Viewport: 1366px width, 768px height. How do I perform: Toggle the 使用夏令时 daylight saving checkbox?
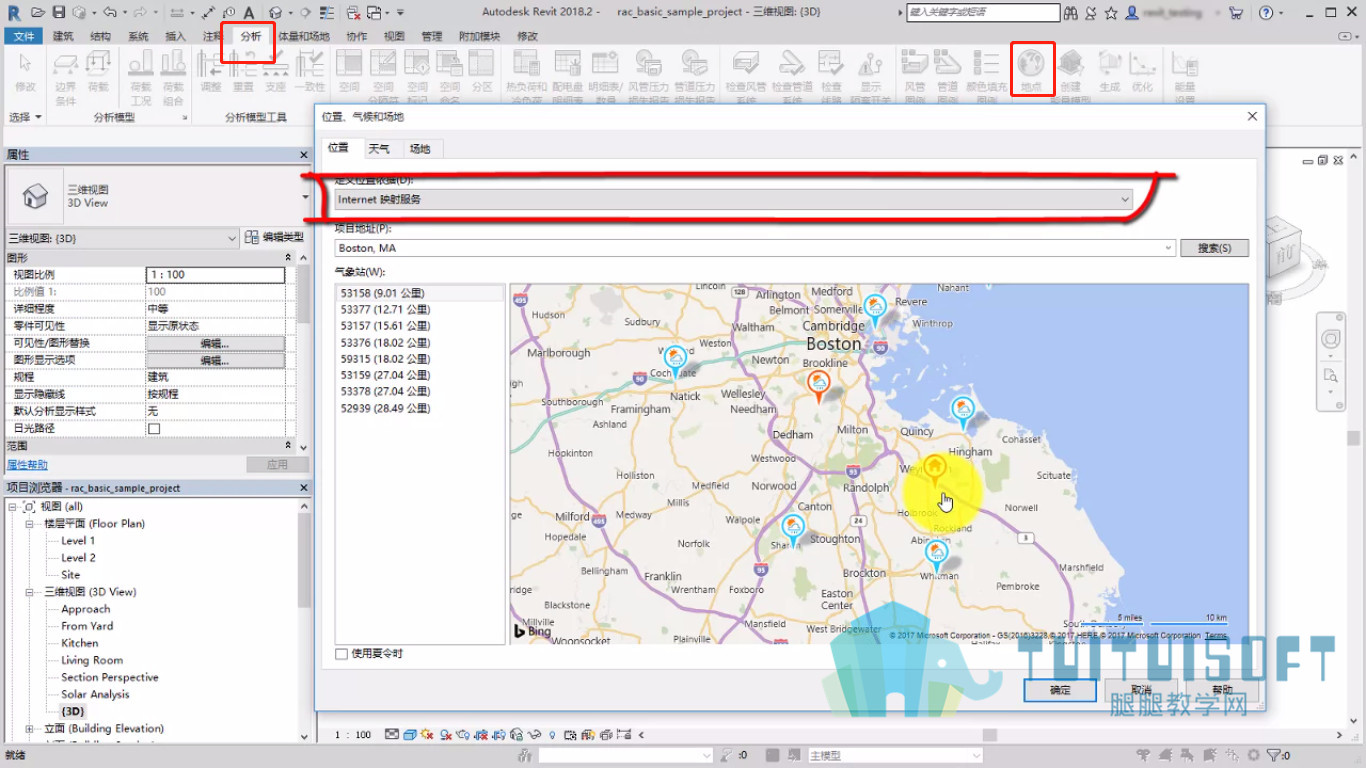coord(342,654)
